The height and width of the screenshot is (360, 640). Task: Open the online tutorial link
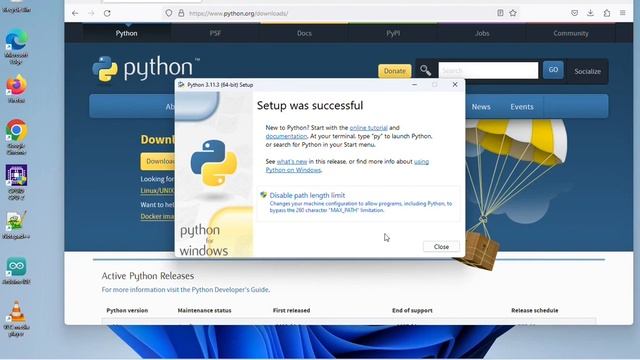(369, 128)
